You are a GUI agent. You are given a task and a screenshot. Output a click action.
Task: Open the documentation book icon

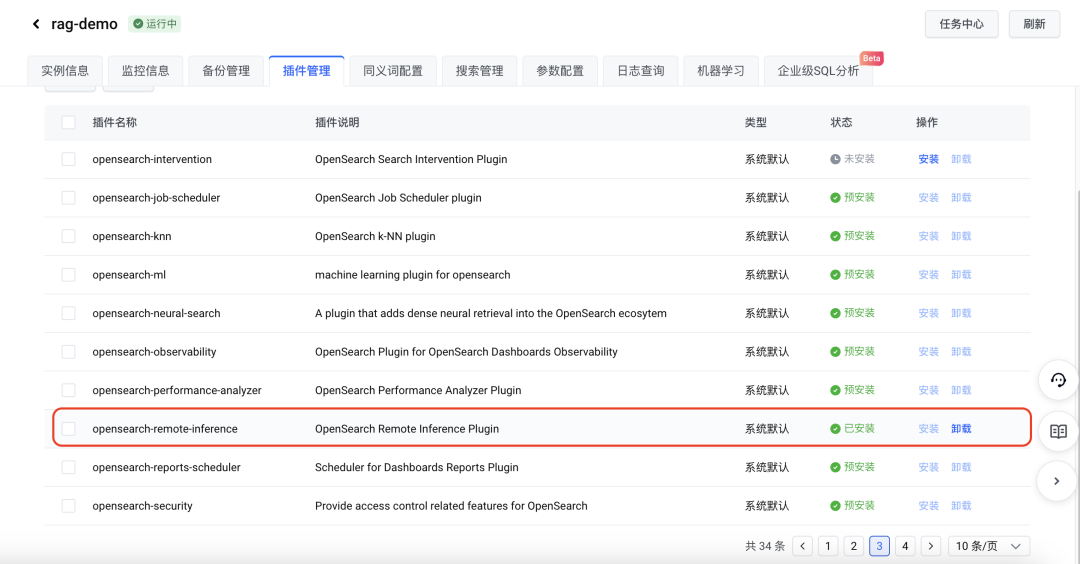(1058, 431)
